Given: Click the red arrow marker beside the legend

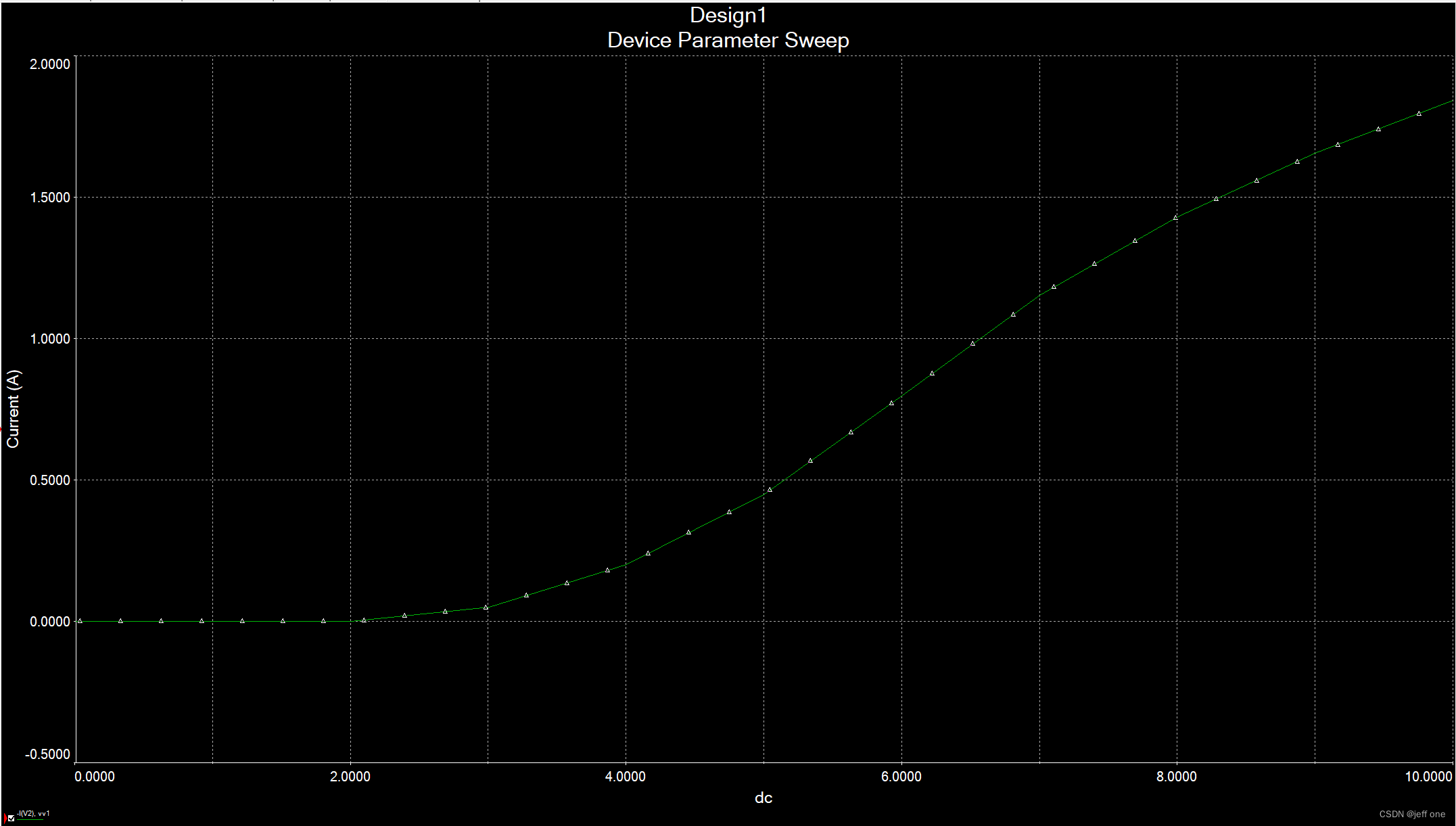Looking at the screenshot, I should pyautogui.click(x=5, y=818).
